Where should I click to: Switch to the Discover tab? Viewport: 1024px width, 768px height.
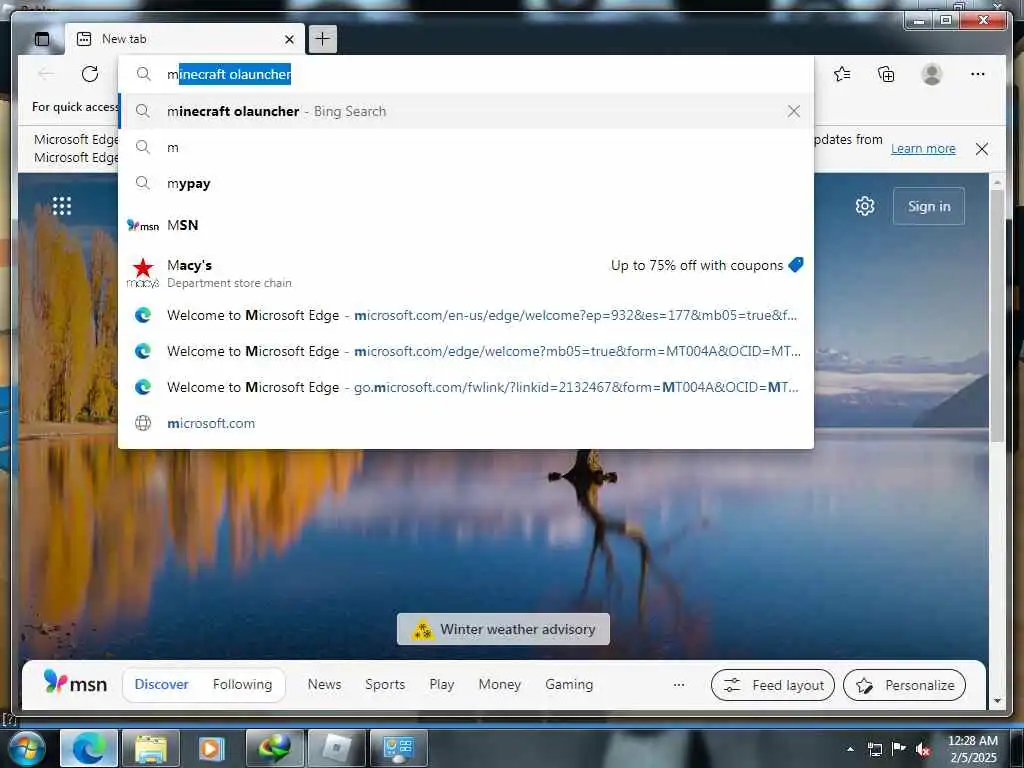click(x=161, y=684)
